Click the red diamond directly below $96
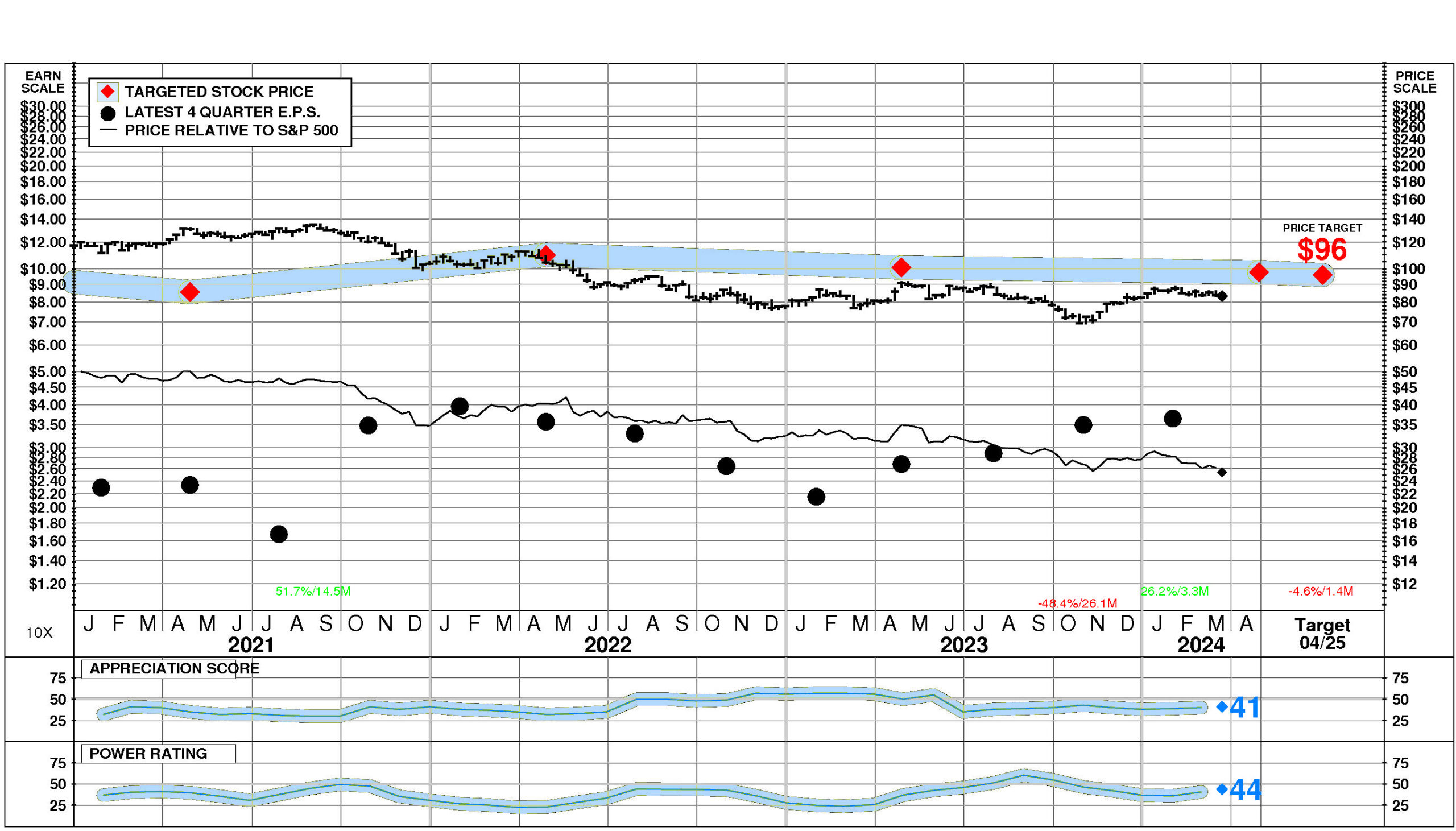This screenshot has width=1456, height=831. pos(1322,275)
